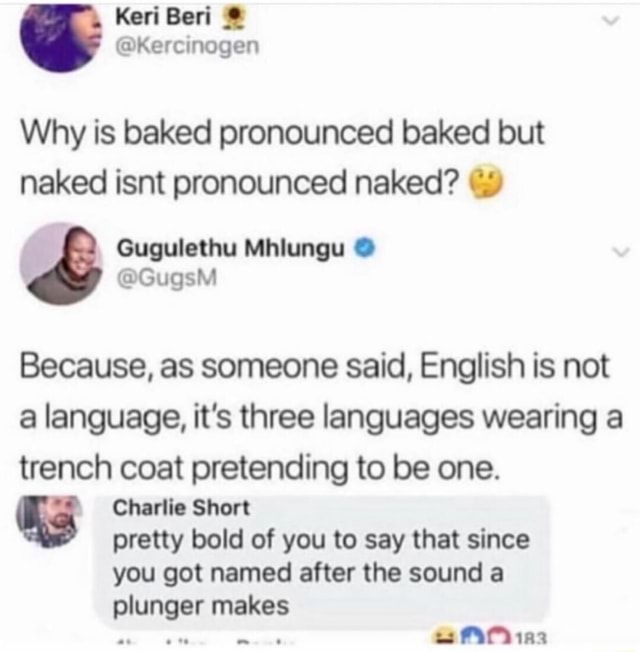Open the @Kercinogen handle link
640x652 pixels.
pos(187,45)
